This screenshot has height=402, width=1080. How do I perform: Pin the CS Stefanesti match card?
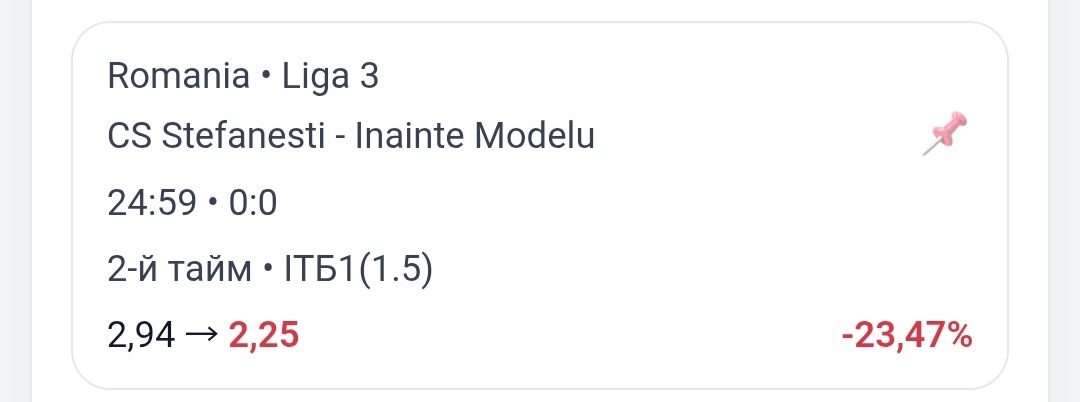click(x=945, y=134)
